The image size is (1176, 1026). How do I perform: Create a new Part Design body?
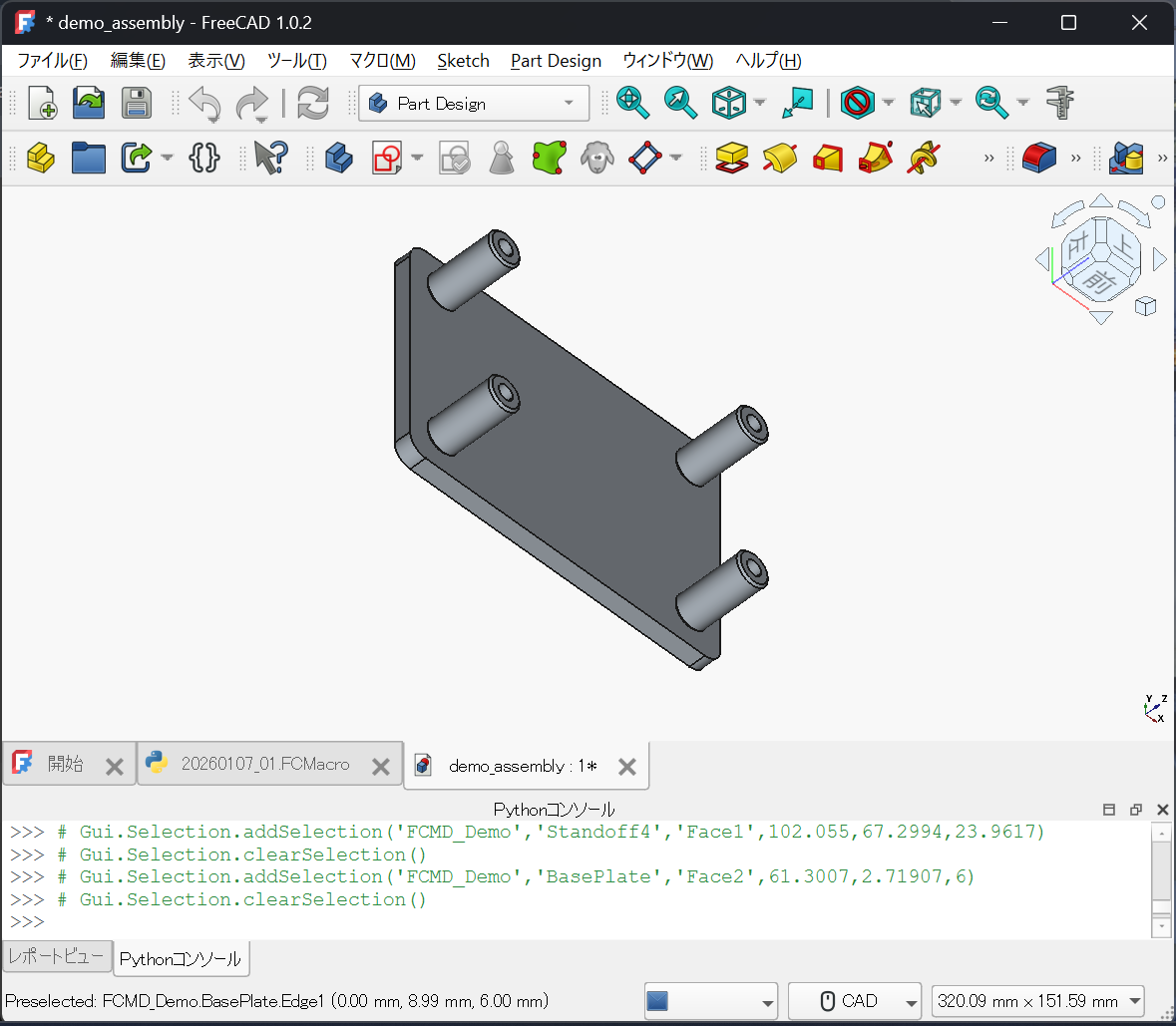(x=338, y=158)
